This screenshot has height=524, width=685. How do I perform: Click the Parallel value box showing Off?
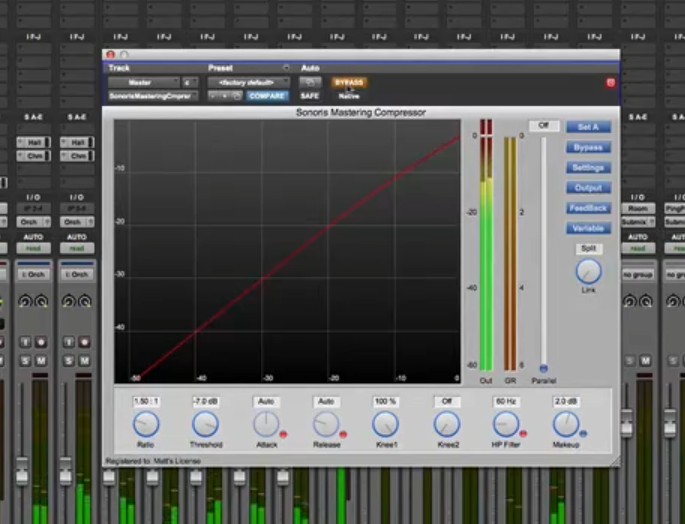pos(543,125)
